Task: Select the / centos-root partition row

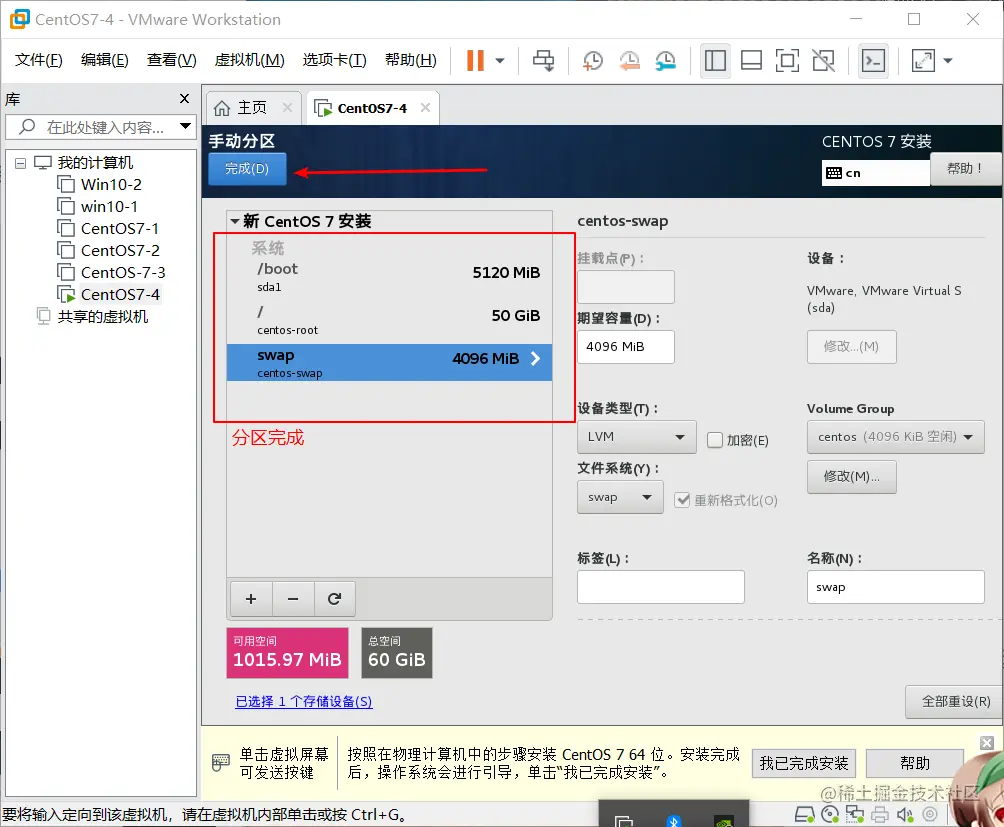Action: [x=389, y=320]
